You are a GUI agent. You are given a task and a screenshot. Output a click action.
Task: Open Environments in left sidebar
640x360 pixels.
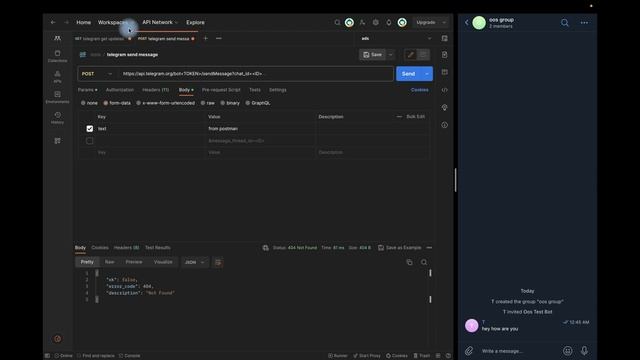[58, 97]
